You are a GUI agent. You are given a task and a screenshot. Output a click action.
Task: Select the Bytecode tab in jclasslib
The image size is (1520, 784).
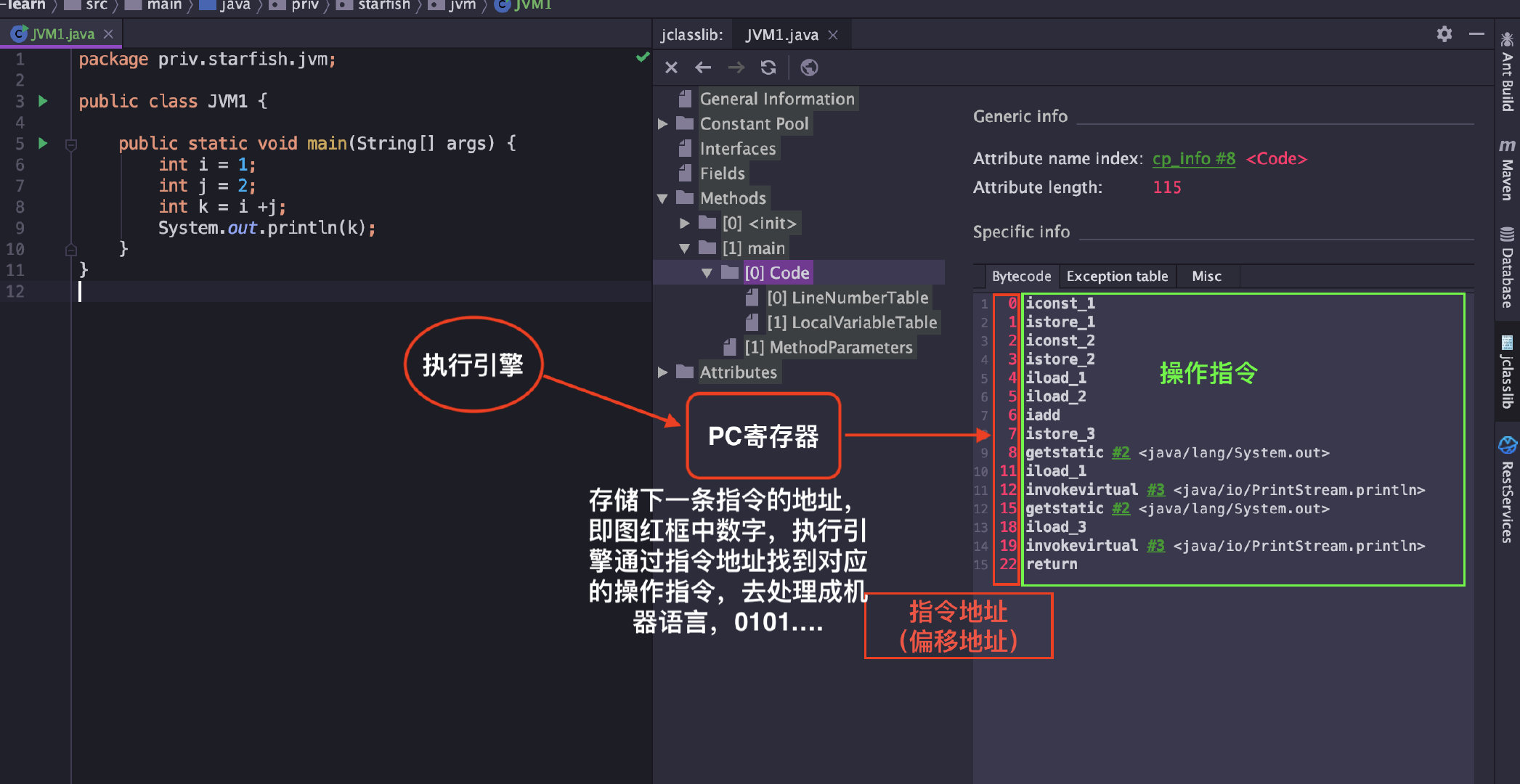1017,277
